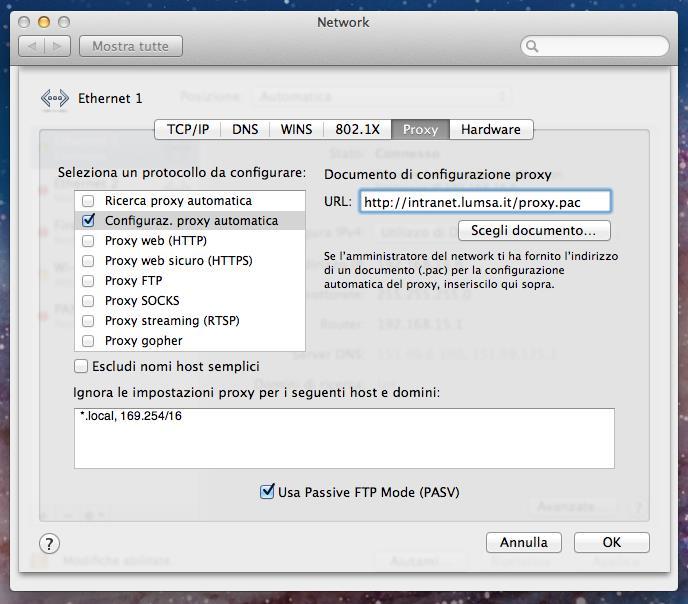Screen dimensions: 688x604
Task: Uncheck Configuraz. proxy automatica
Action: (x=88, y=220)
